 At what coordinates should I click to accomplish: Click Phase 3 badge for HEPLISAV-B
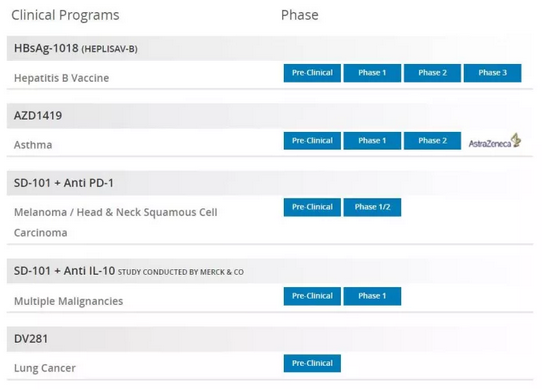click(x=493, y=73)
